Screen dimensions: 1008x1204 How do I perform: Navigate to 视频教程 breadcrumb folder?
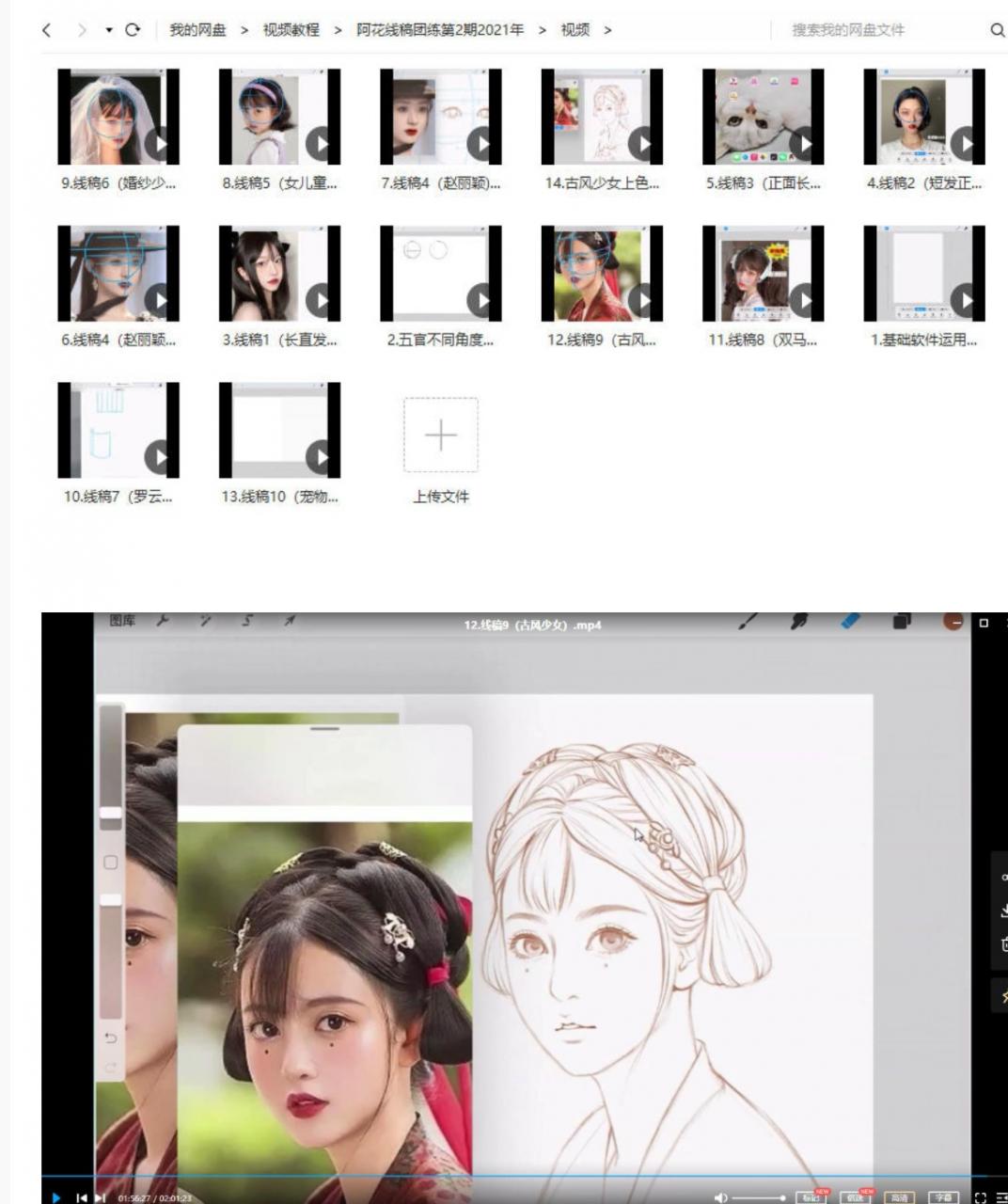tap(291, 30)
